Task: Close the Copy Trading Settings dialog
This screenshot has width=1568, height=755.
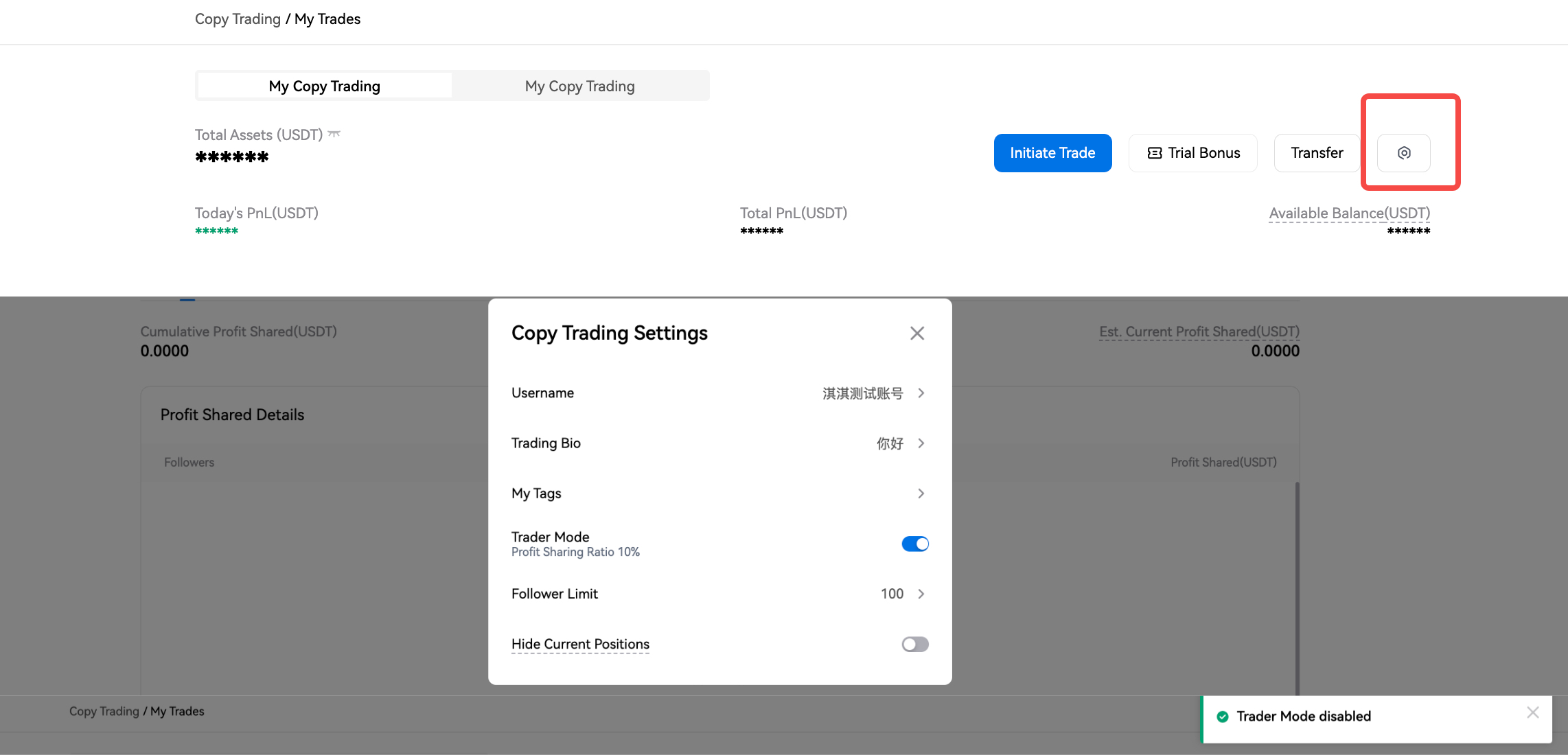Action: pyautogui.click(x=917, y=334)
